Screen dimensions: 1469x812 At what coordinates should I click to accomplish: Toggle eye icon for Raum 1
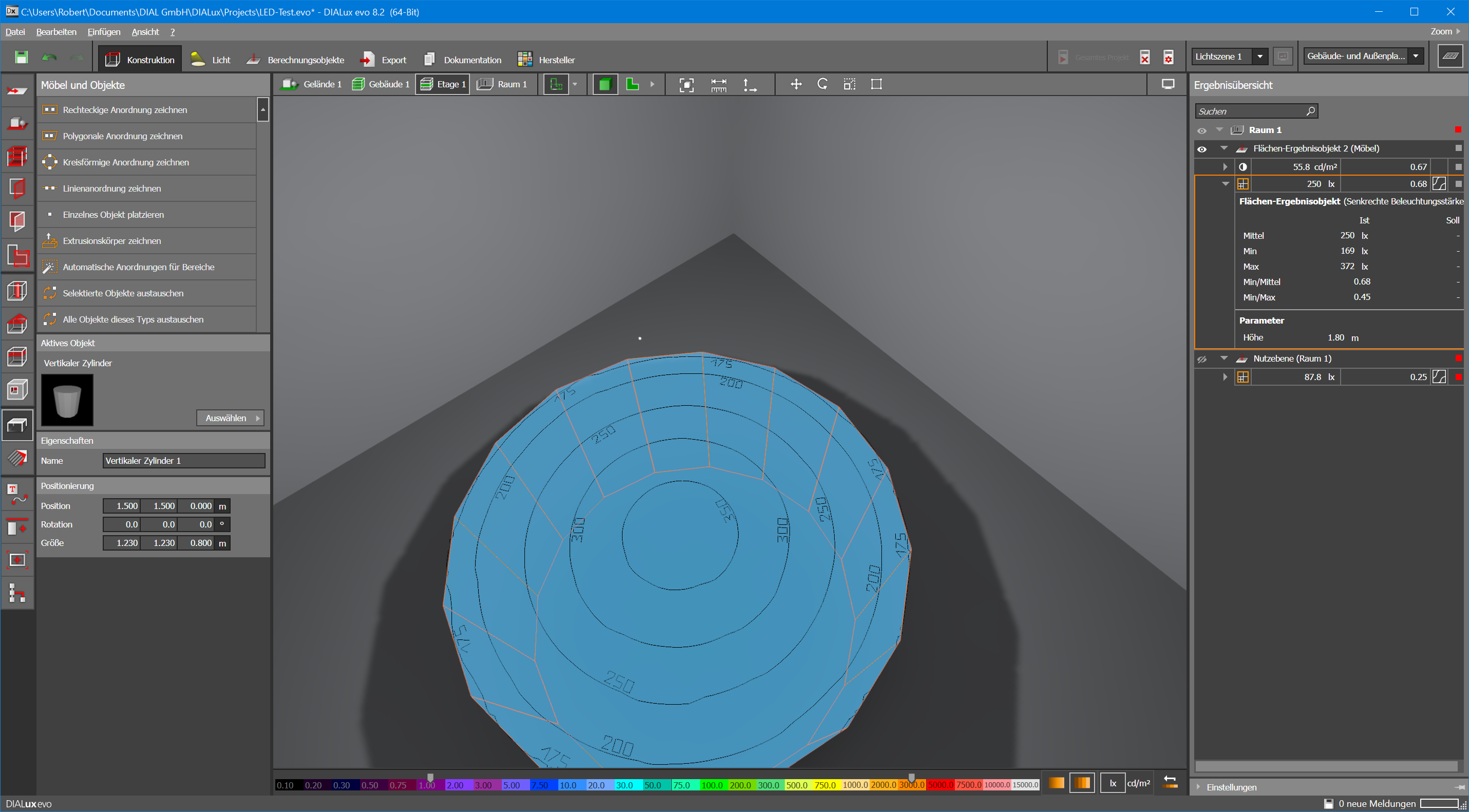point(1202,130)
